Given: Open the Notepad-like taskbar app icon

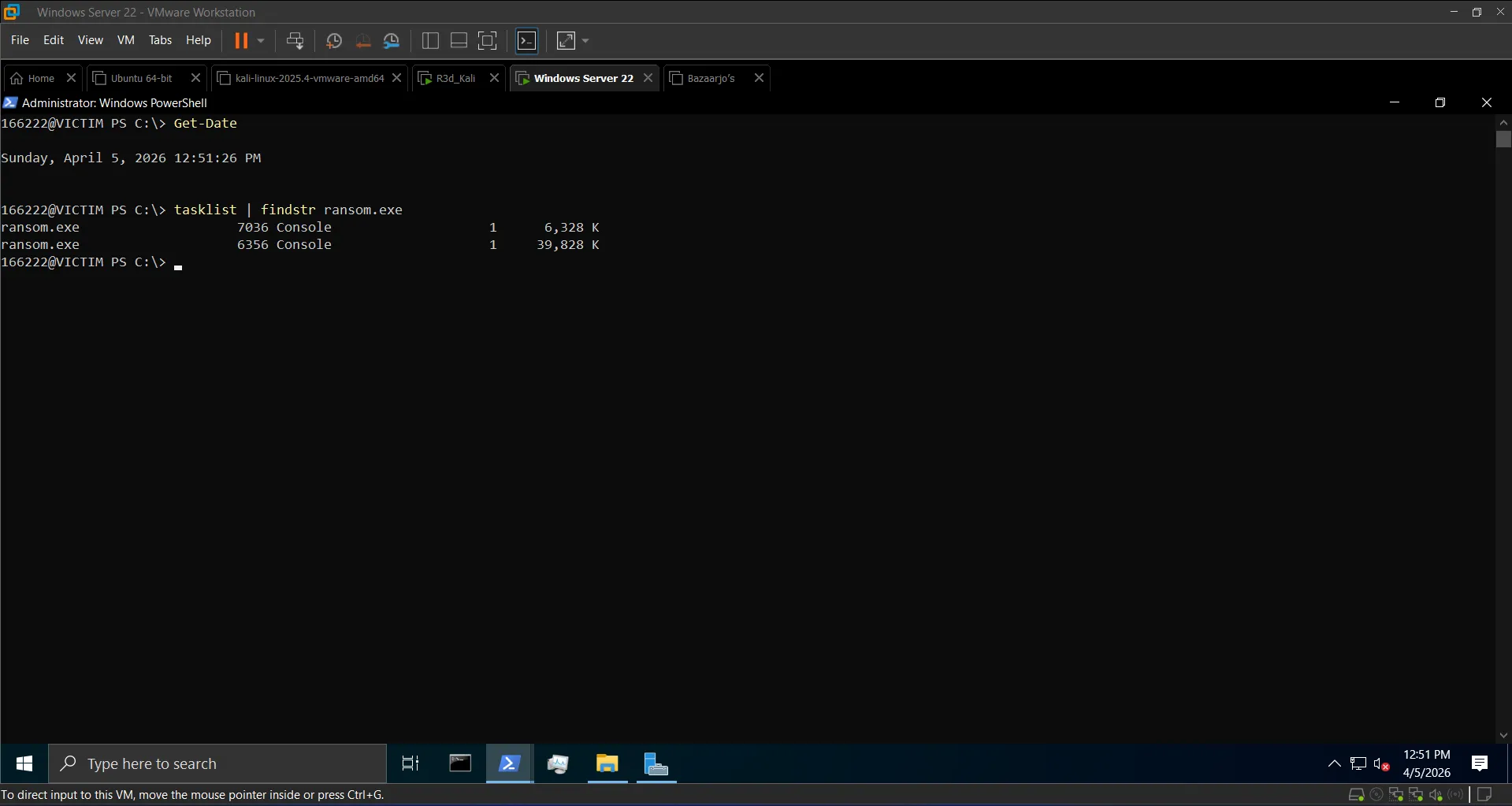Looking at the screenshot, I should (558, 763).
